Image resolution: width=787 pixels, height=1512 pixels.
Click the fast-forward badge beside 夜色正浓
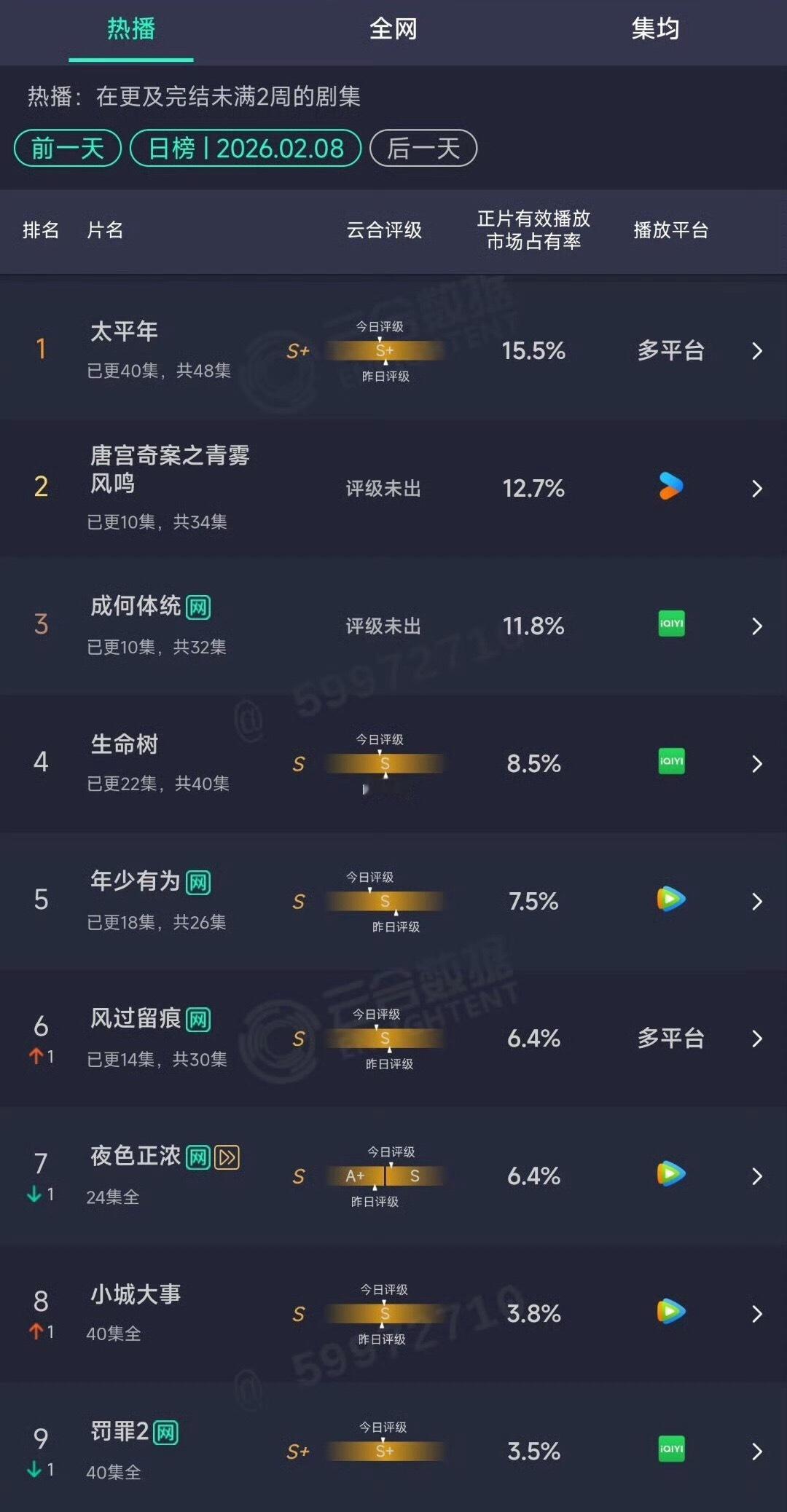[228, 1156]
